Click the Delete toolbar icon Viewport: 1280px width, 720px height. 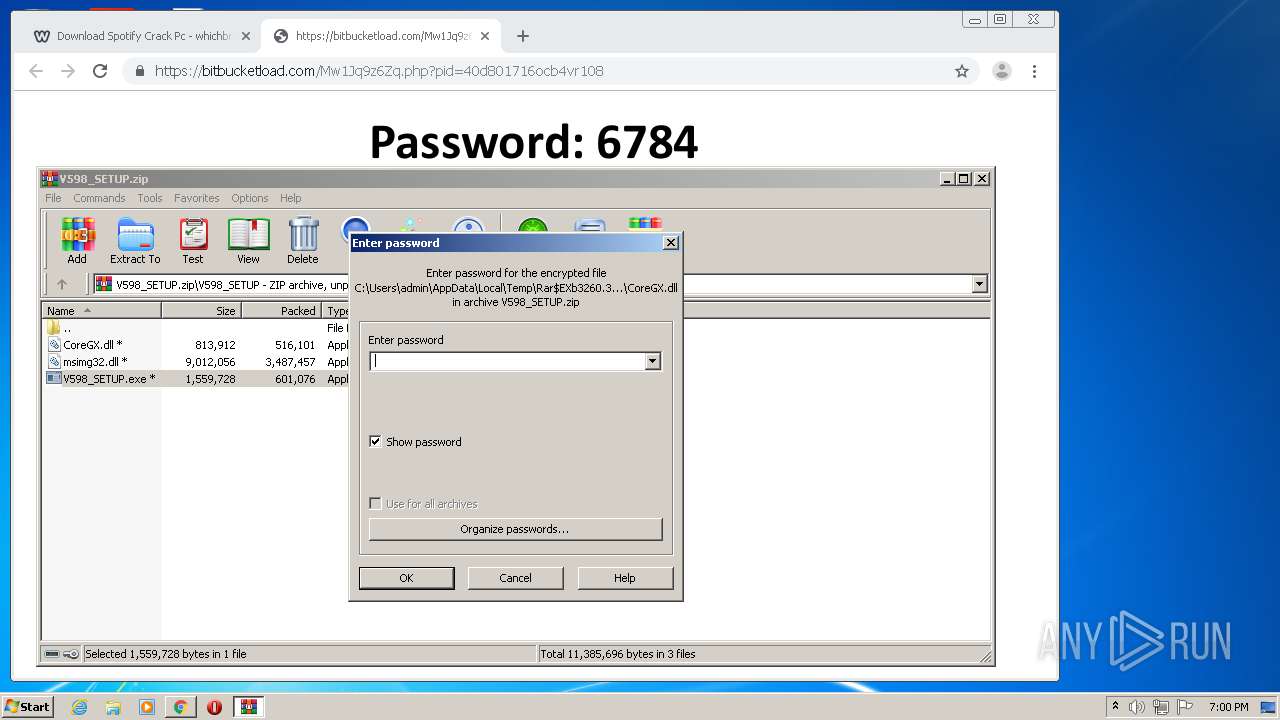[x=303, y=241]
